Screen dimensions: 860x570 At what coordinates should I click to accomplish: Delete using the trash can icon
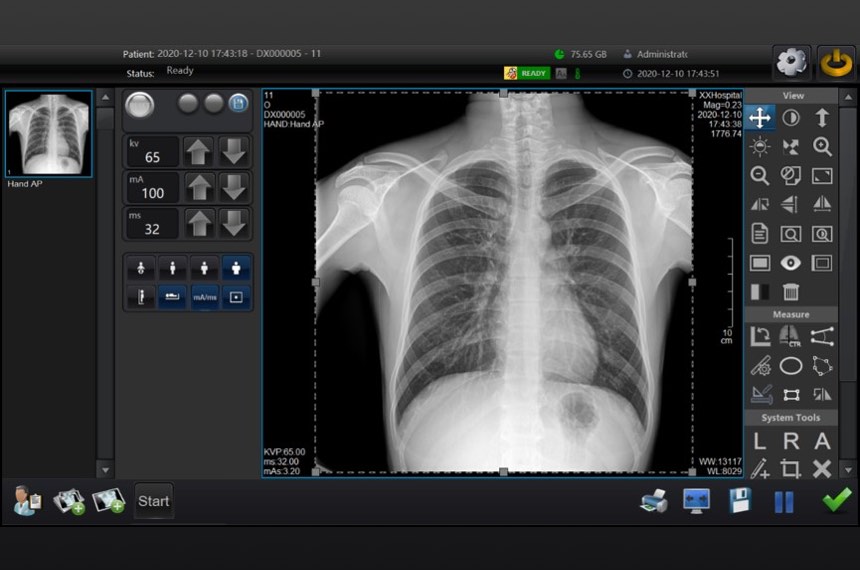(x=791, y=292)
